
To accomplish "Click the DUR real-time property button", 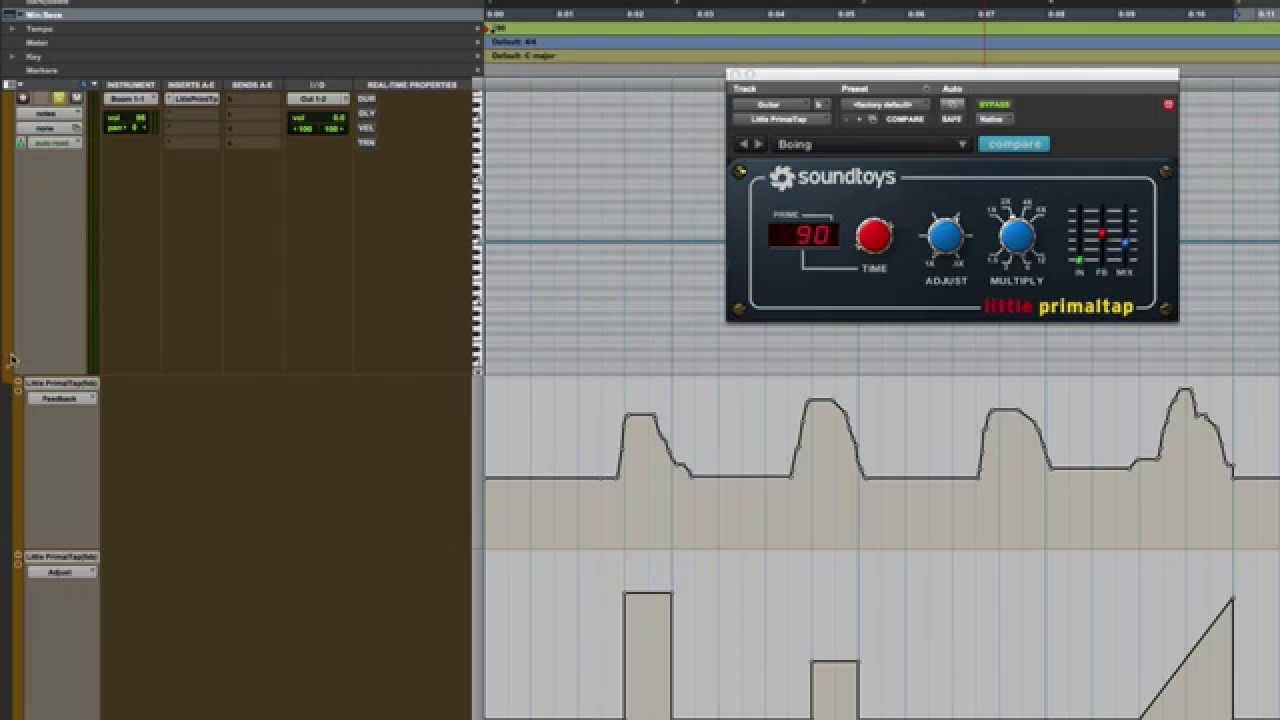I will pos(366,99).
